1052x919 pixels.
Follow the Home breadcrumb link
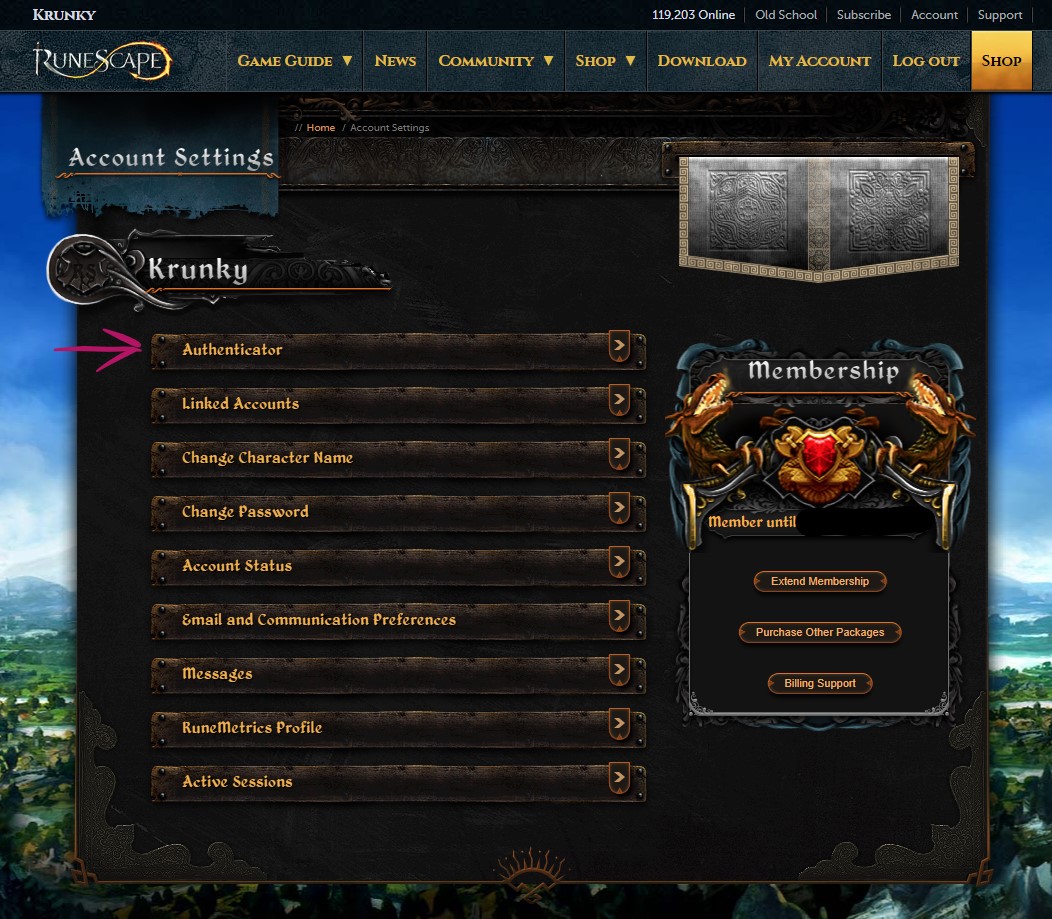tap(321, 127)
